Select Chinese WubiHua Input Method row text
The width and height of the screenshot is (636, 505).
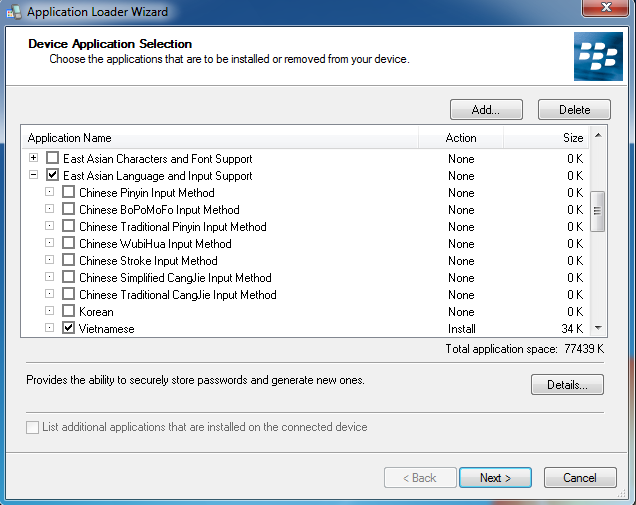tap(155, 243)
